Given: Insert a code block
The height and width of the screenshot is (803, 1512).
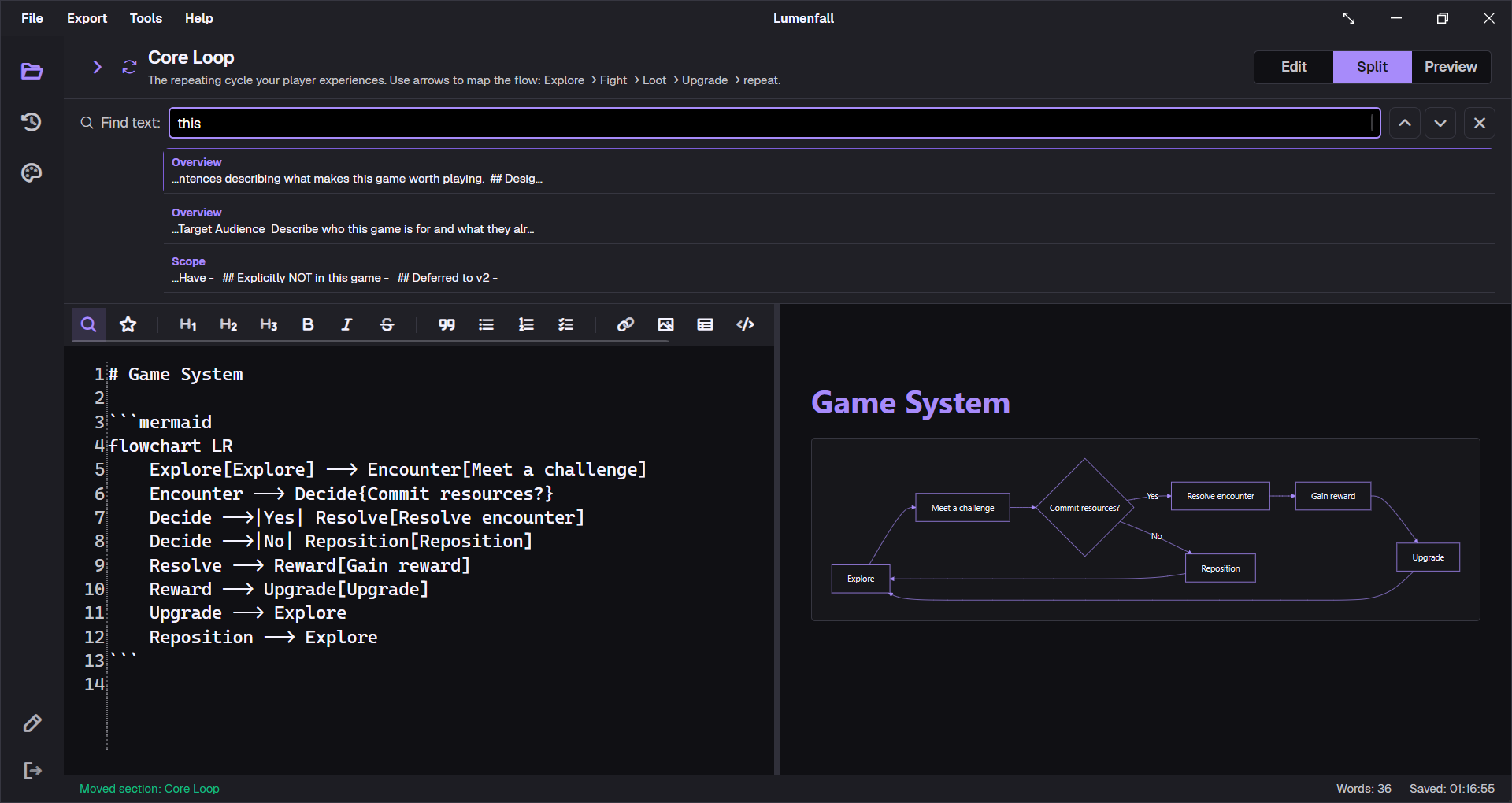Looking at the screenshot, I should coord(745,324).
